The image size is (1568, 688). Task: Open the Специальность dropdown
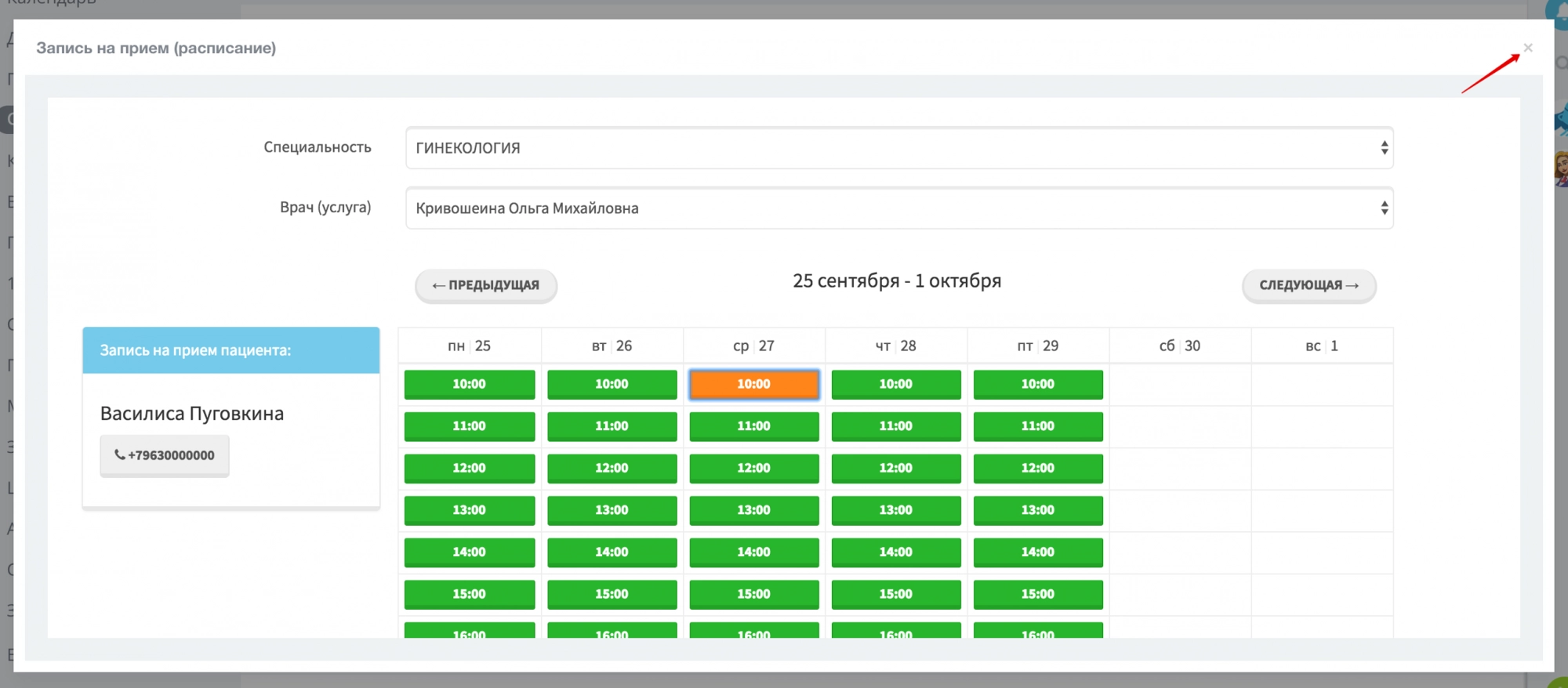pos(898,148)
